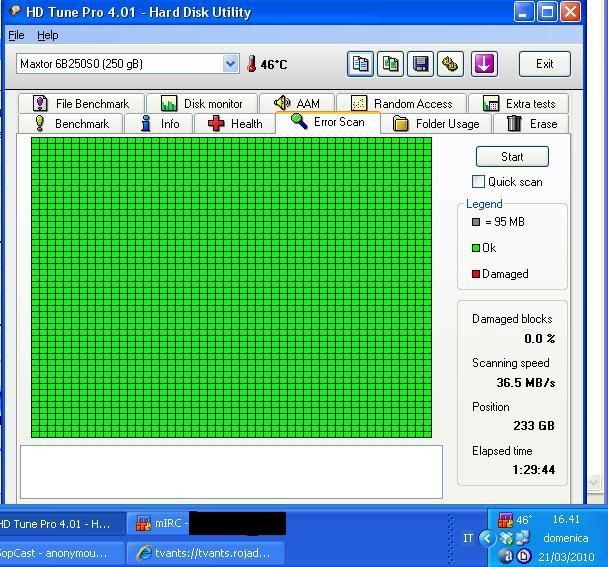Click the HD Tune Pro title bar icon
608x567 pixels.
15,11
